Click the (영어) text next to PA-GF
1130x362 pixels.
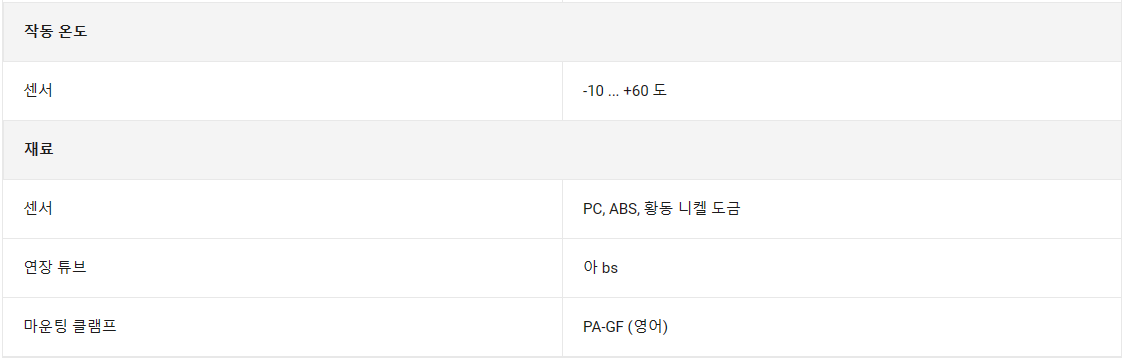[x=648, y=327]
